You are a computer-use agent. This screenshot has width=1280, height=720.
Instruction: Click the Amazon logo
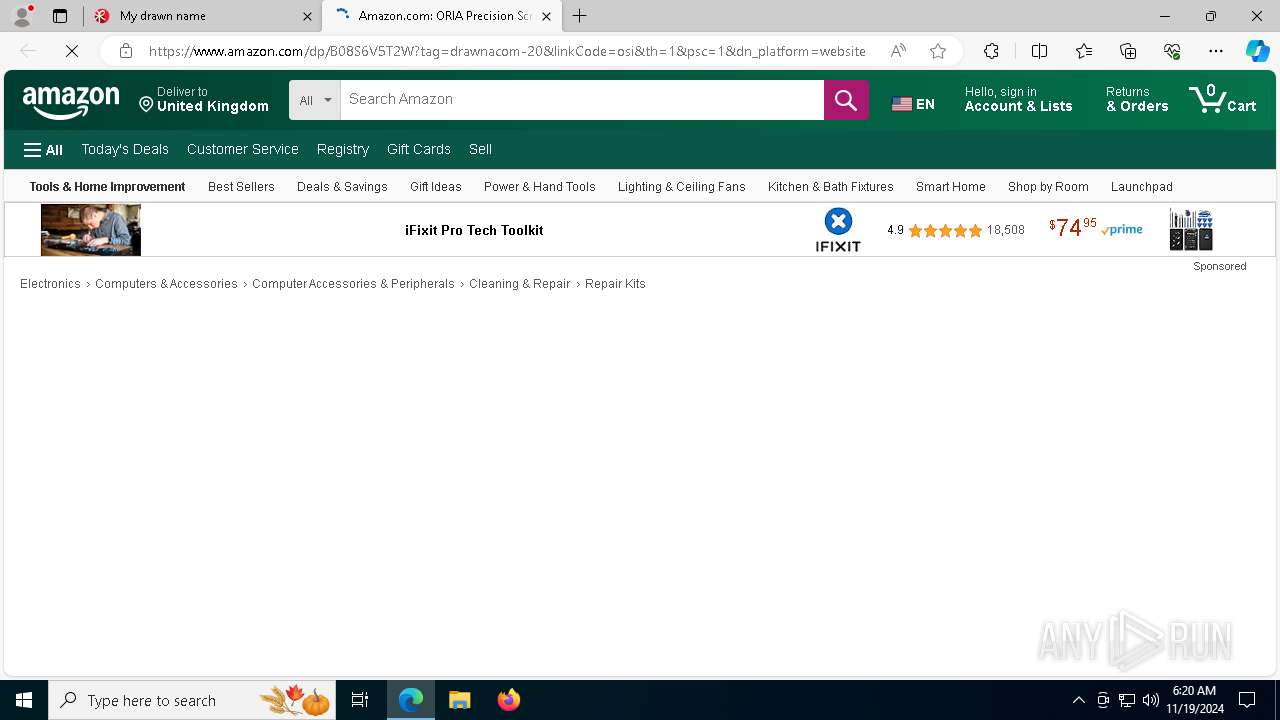tap(71, 101)
